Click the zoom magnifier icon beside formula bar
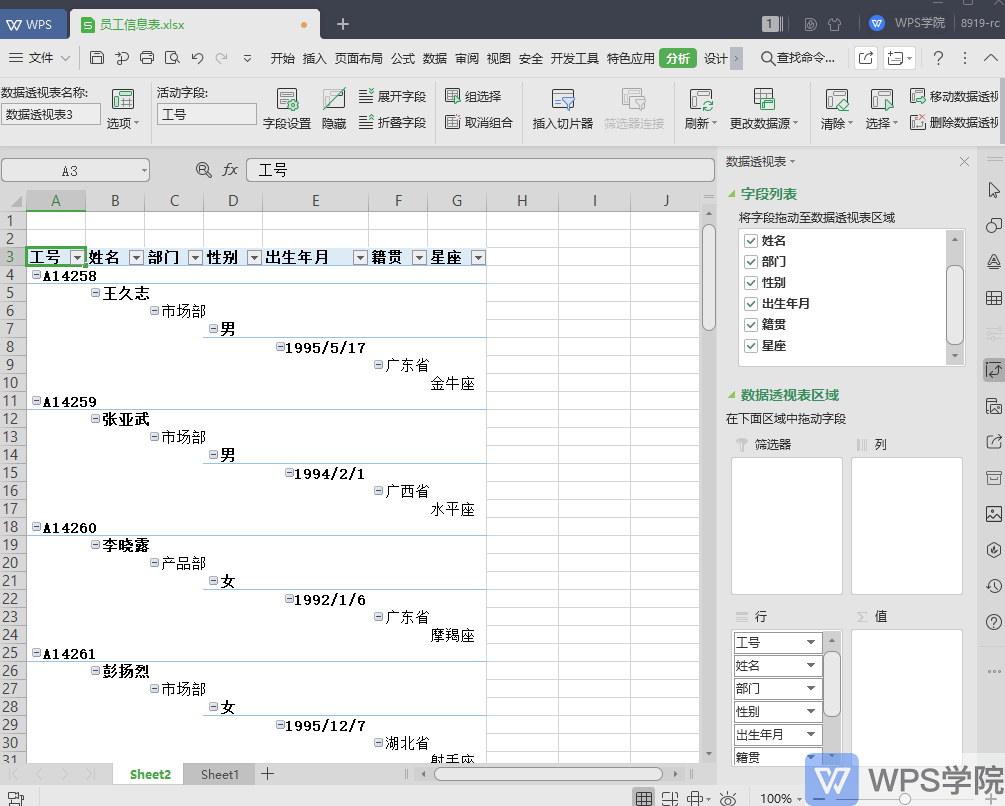 coord(203,170)
